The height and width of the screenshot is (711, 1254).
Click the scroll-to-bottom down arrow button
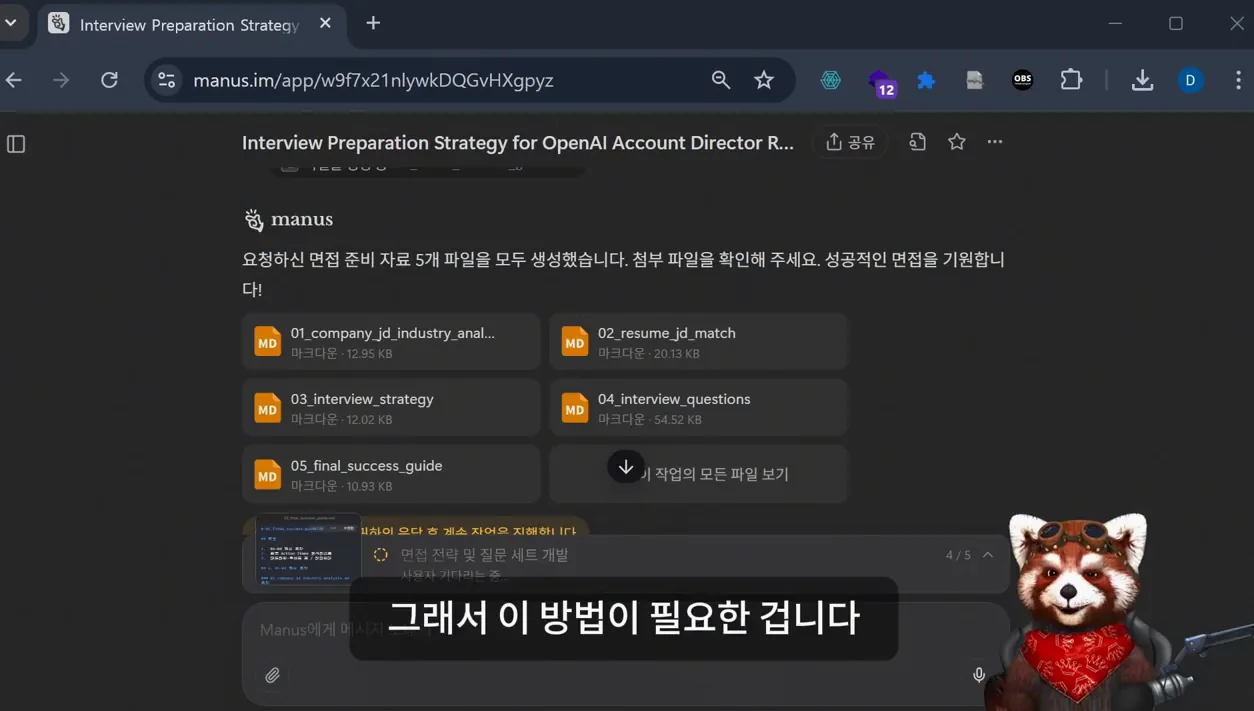point(626,466)
